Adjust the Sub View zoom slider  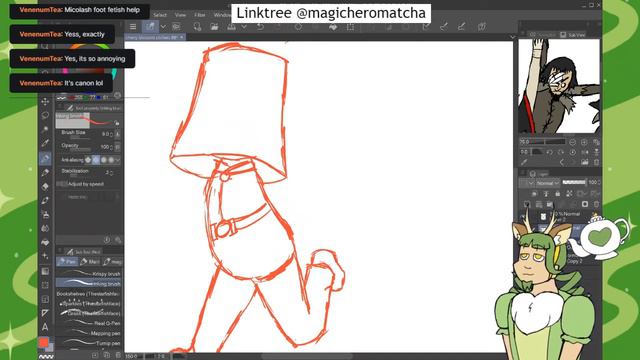tap(549, 142)
